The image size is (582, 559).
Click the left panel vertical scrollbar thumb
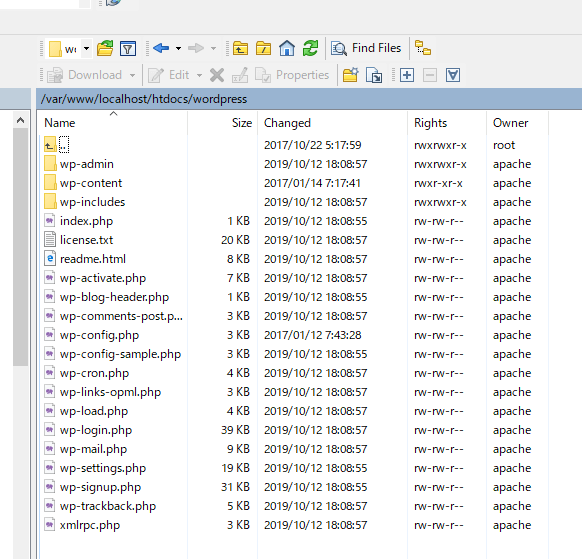tap(21, 247)
